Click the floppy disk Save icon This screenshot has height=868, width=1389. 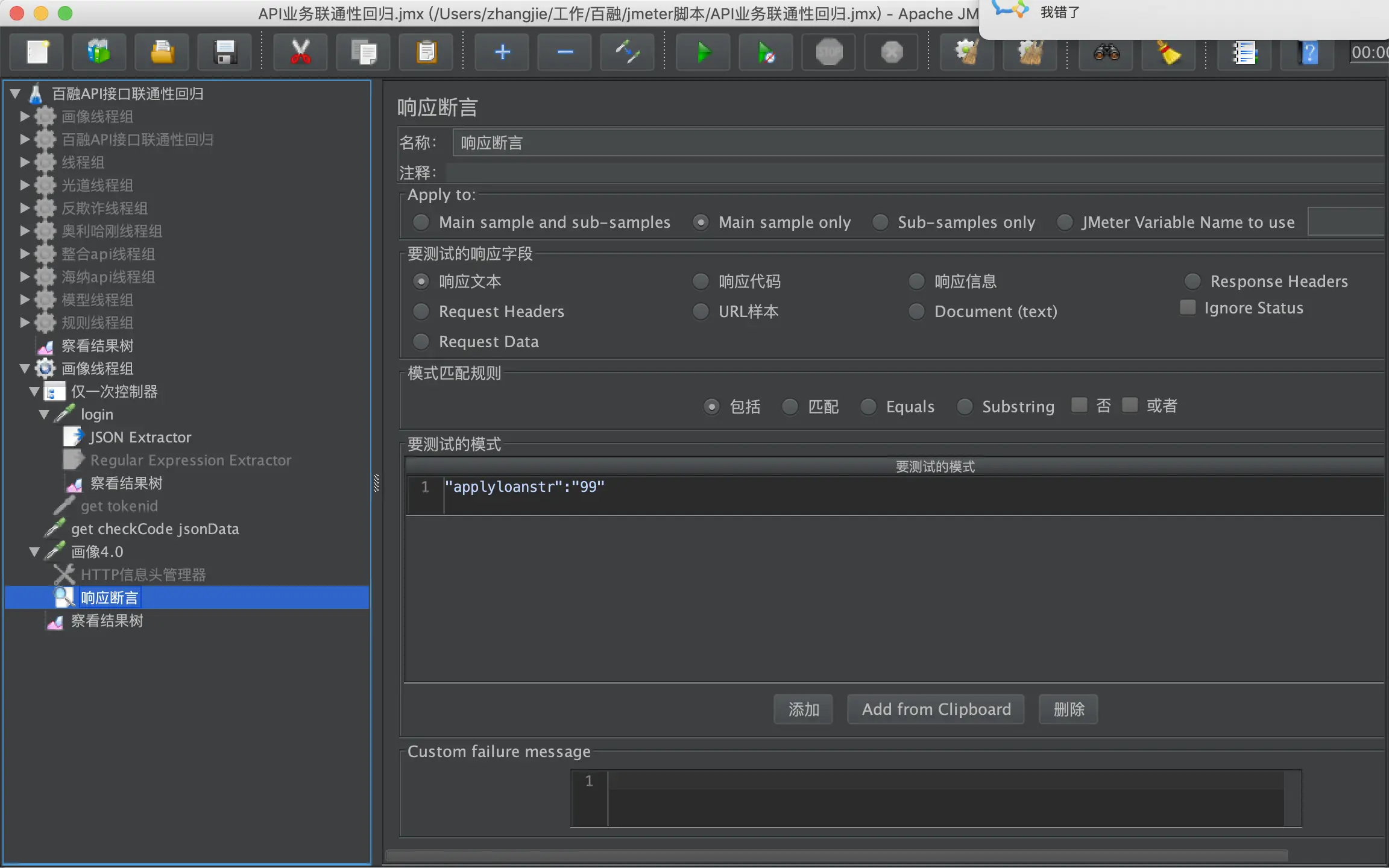(225, 53)
